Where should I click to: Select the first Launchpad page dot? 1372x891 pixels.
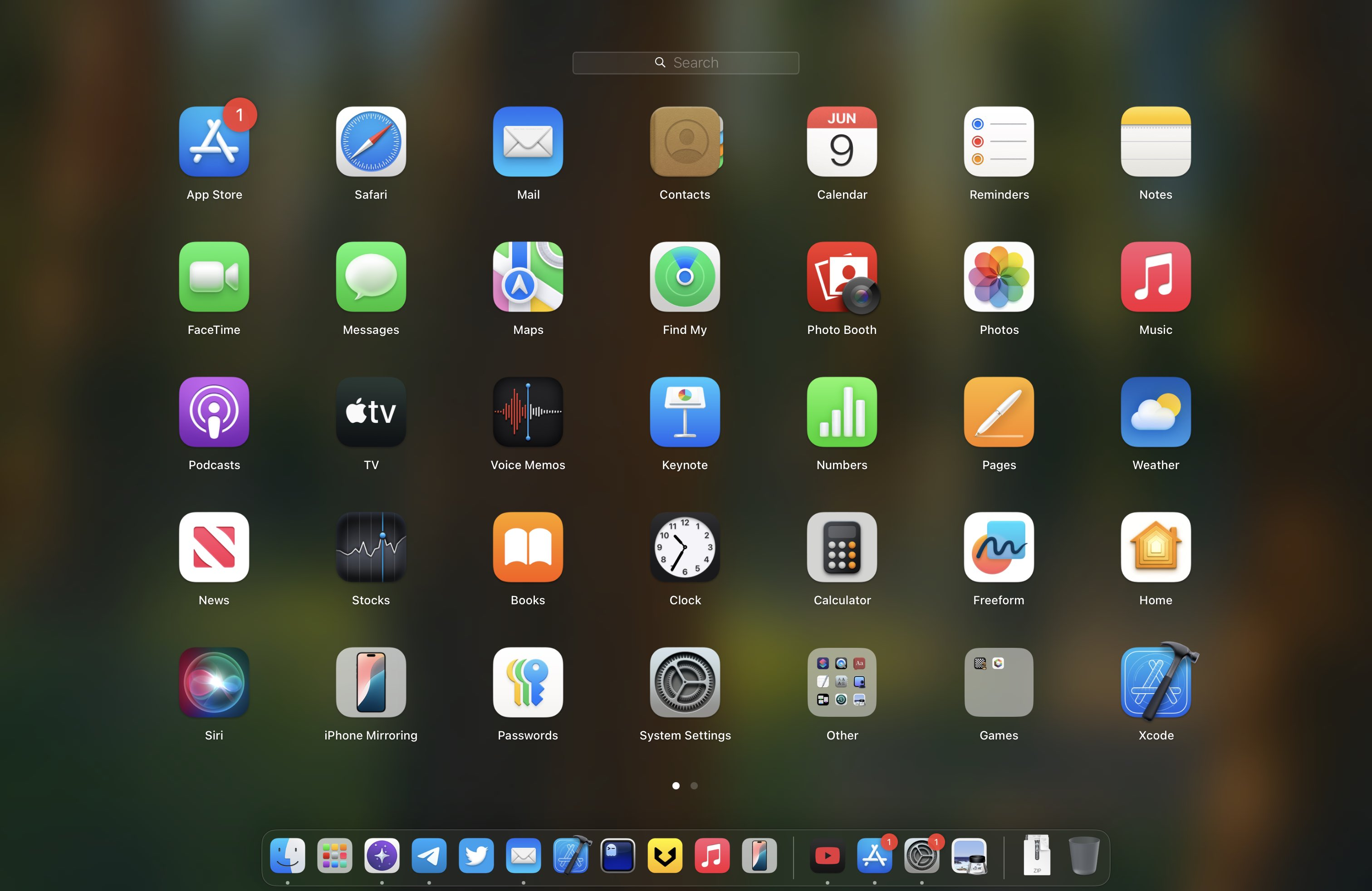[x=676, y=786]
